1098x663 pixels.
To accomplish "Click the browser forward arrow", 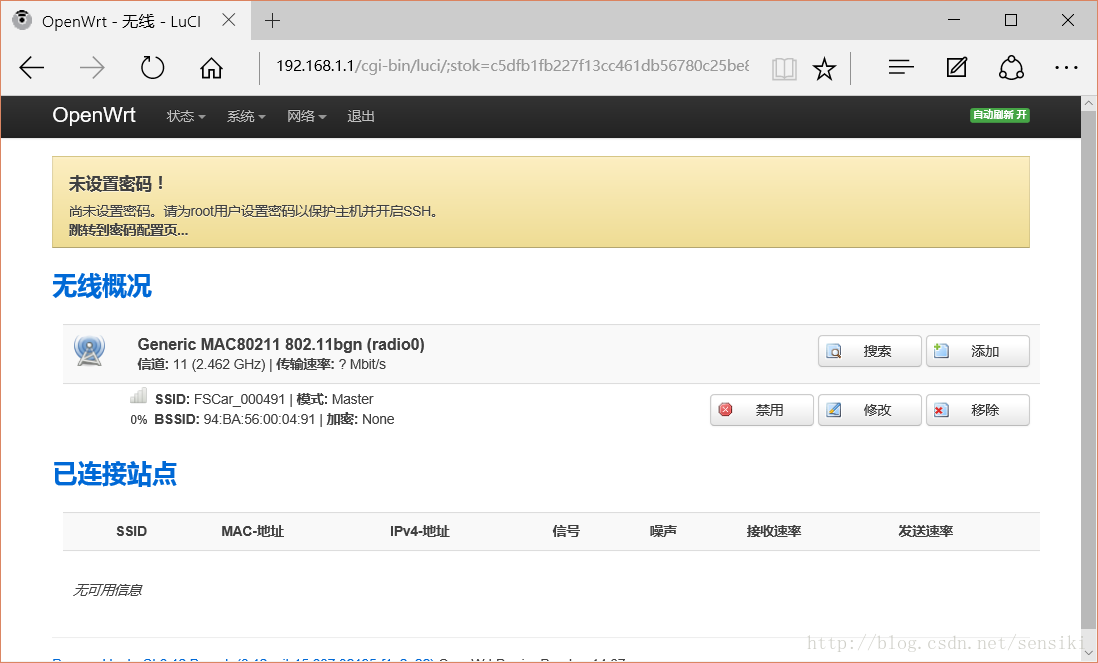I will pyautogui.click(x=92, y=68).
